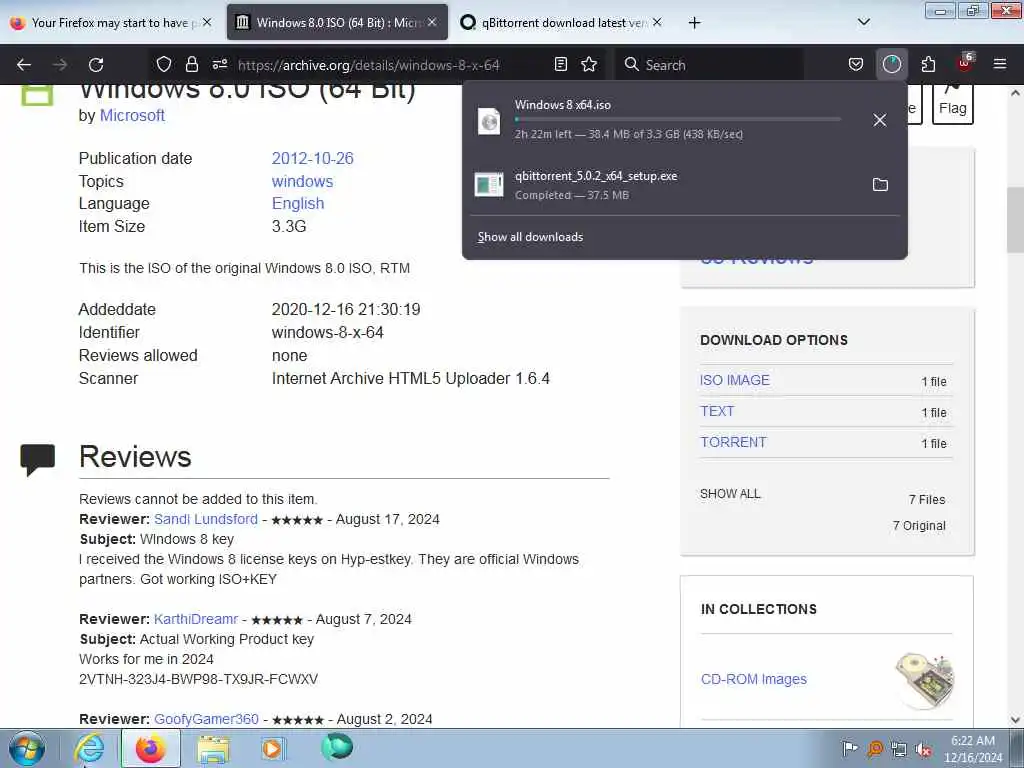The width and height of the screenshot is (1024, 768).
Task: Cancel the Windows 8 x64.iso download
Action: [880, 120]
